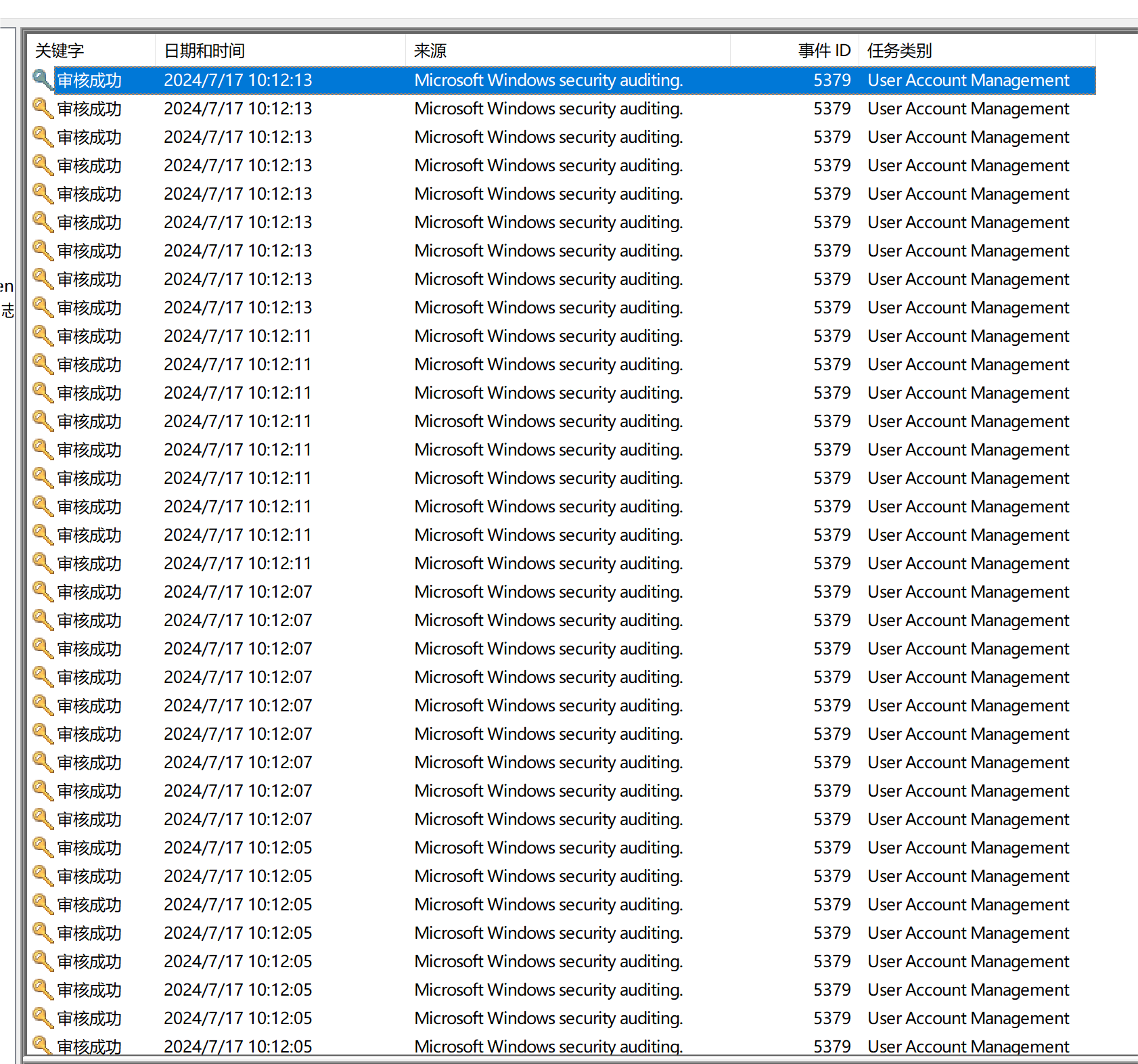This screenshot has width=1138, height=1064.
Task: Click the date 2024/7/17 10:12:13 in the highlighted row
Action: pos(238,81)
